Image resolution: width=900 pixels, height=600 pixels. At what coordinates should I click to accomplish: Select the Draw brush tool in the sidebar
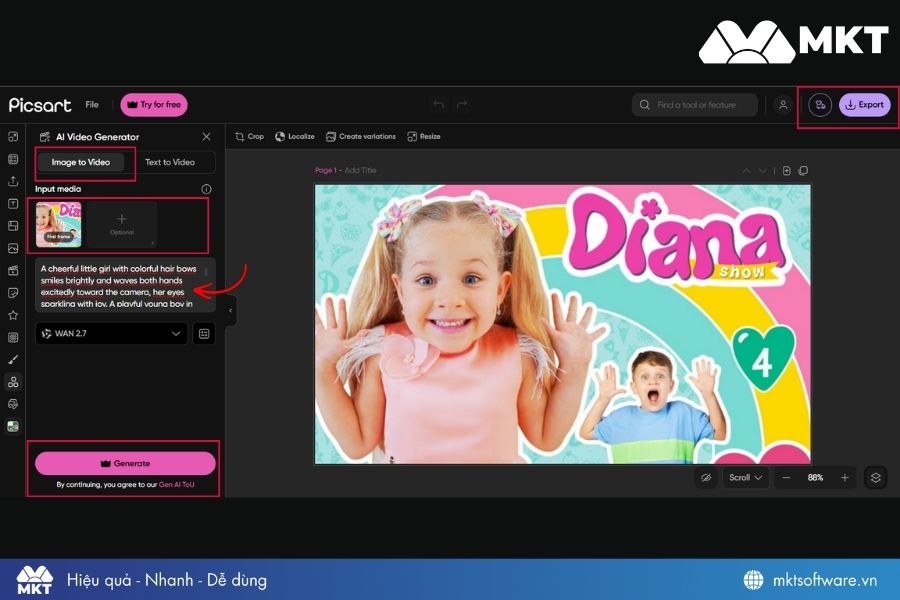point(13,359)
